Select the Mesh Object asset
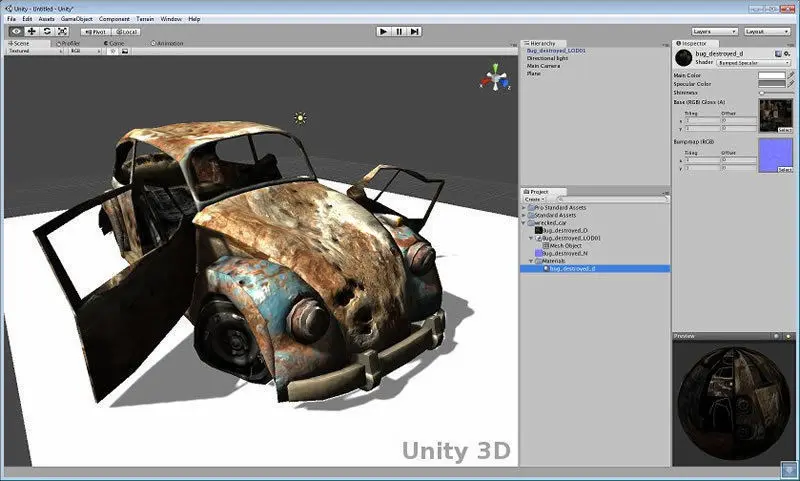This screenshot has width=800, height=481. pos(562,246)
